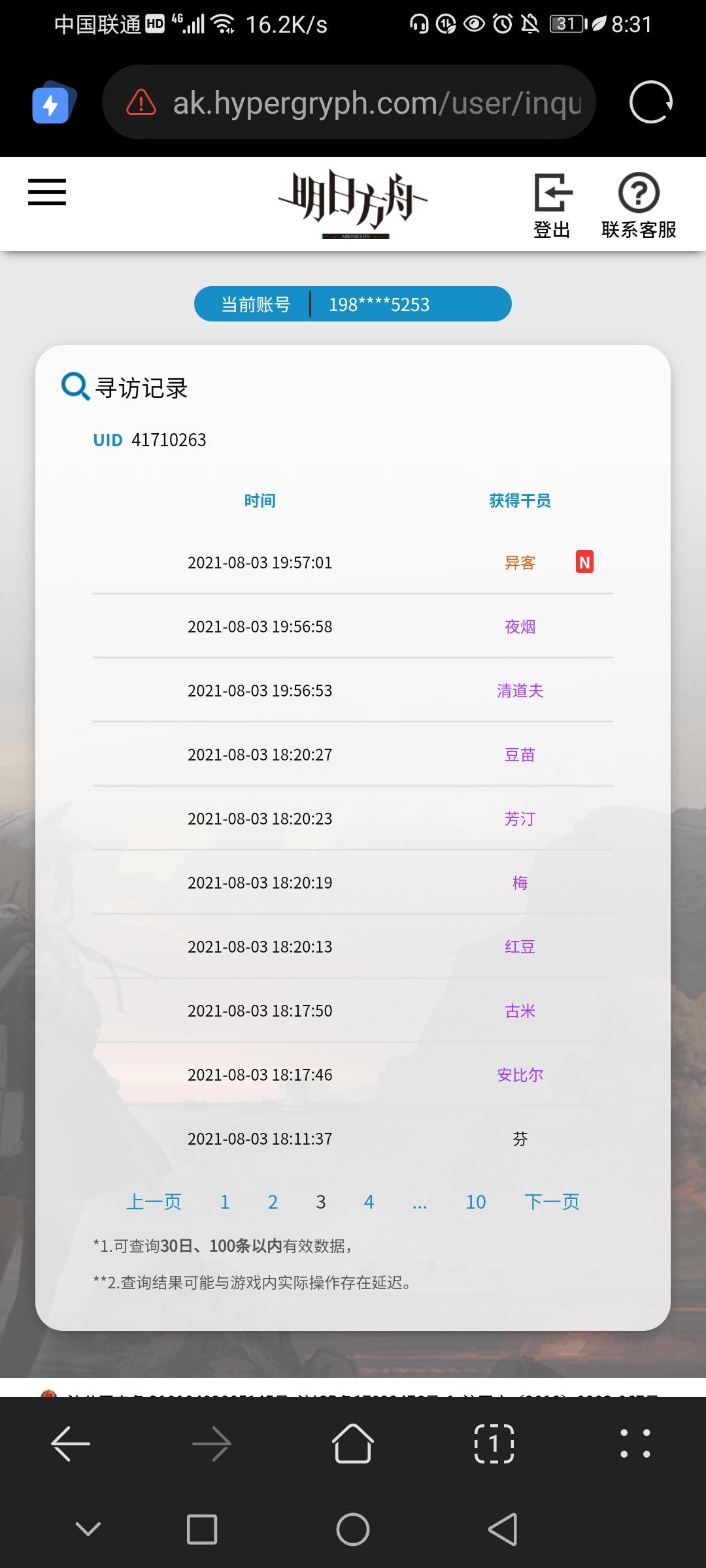
Task: Go to page 4 of records
Action: pos(369,1202)
